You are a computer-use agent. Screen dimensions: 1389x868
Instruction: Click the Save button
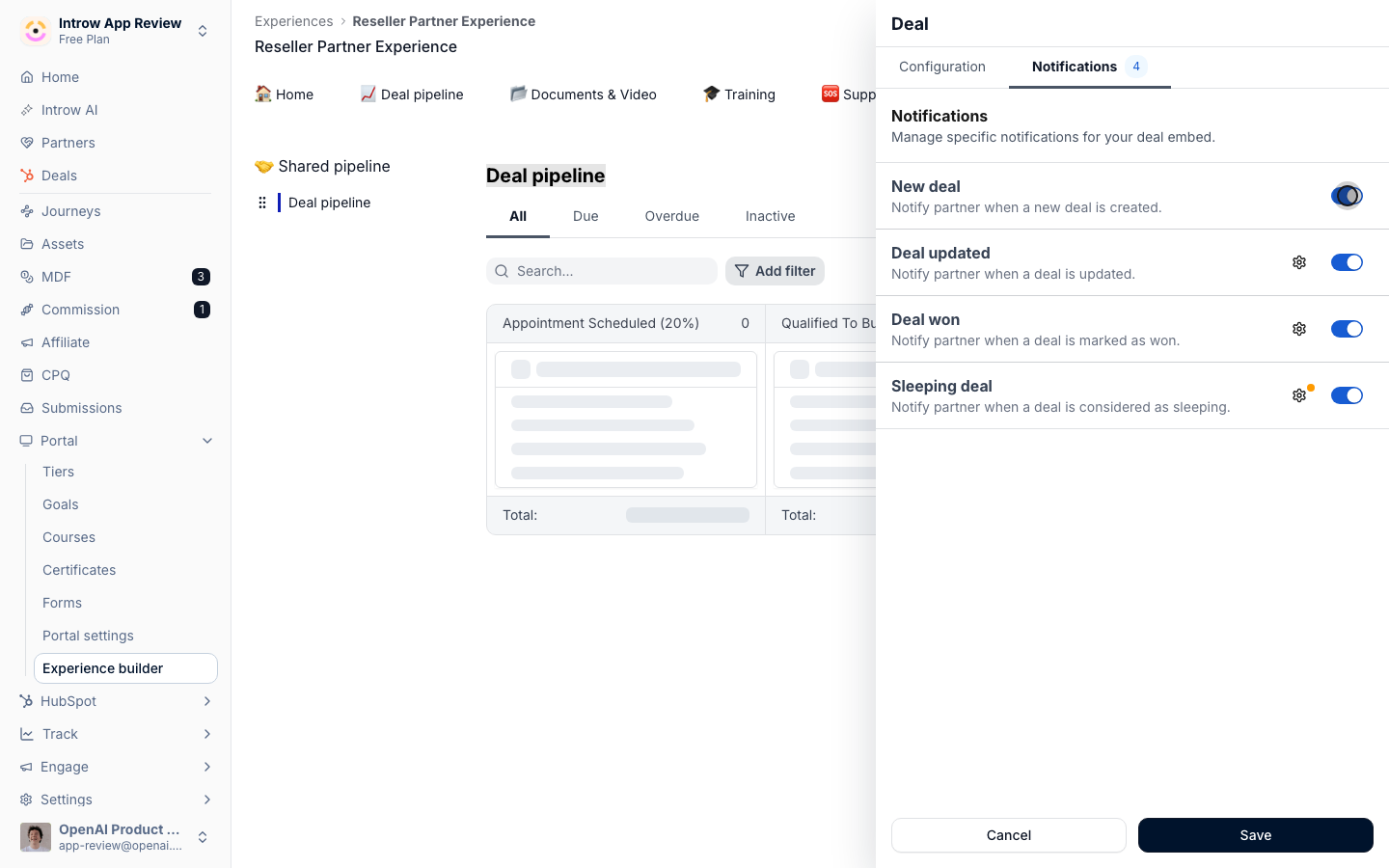(1256, 835)
